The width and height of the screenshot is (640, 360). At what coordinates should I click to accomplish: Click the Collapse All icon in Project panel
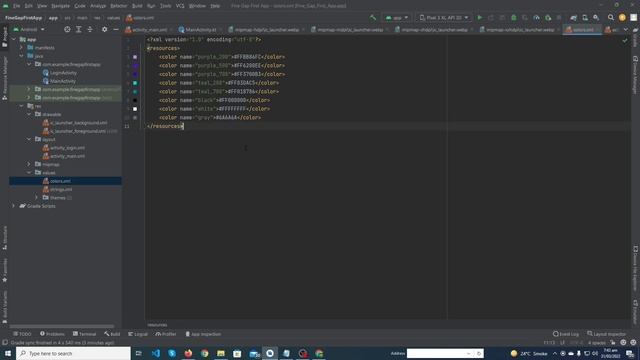[x=90, y=29]
